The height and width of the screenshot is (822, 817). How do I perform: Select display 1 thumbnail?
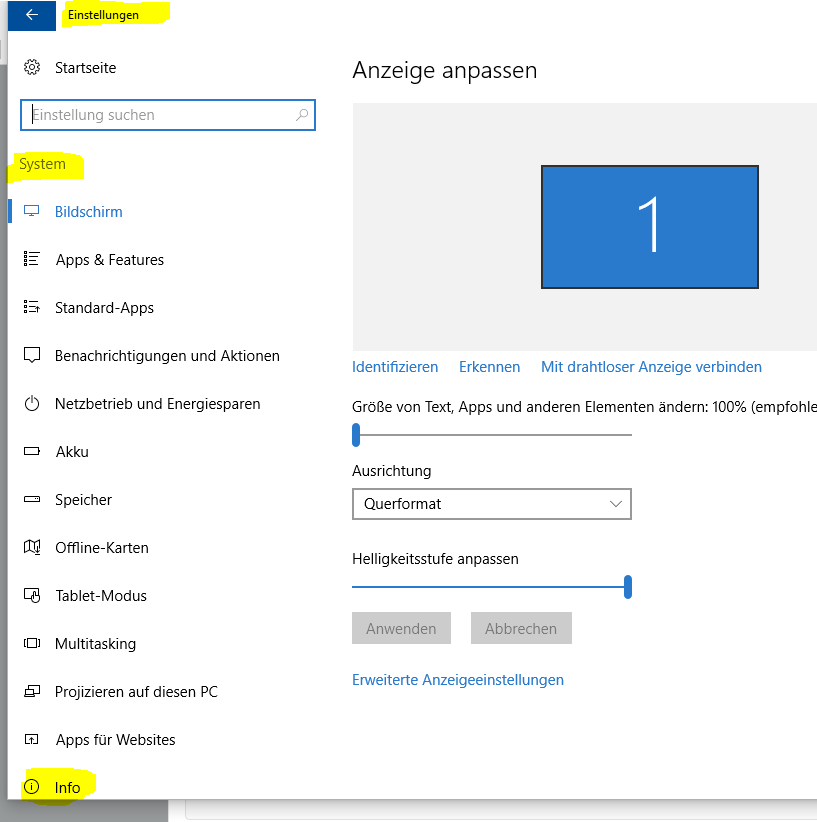coord(650,227)
